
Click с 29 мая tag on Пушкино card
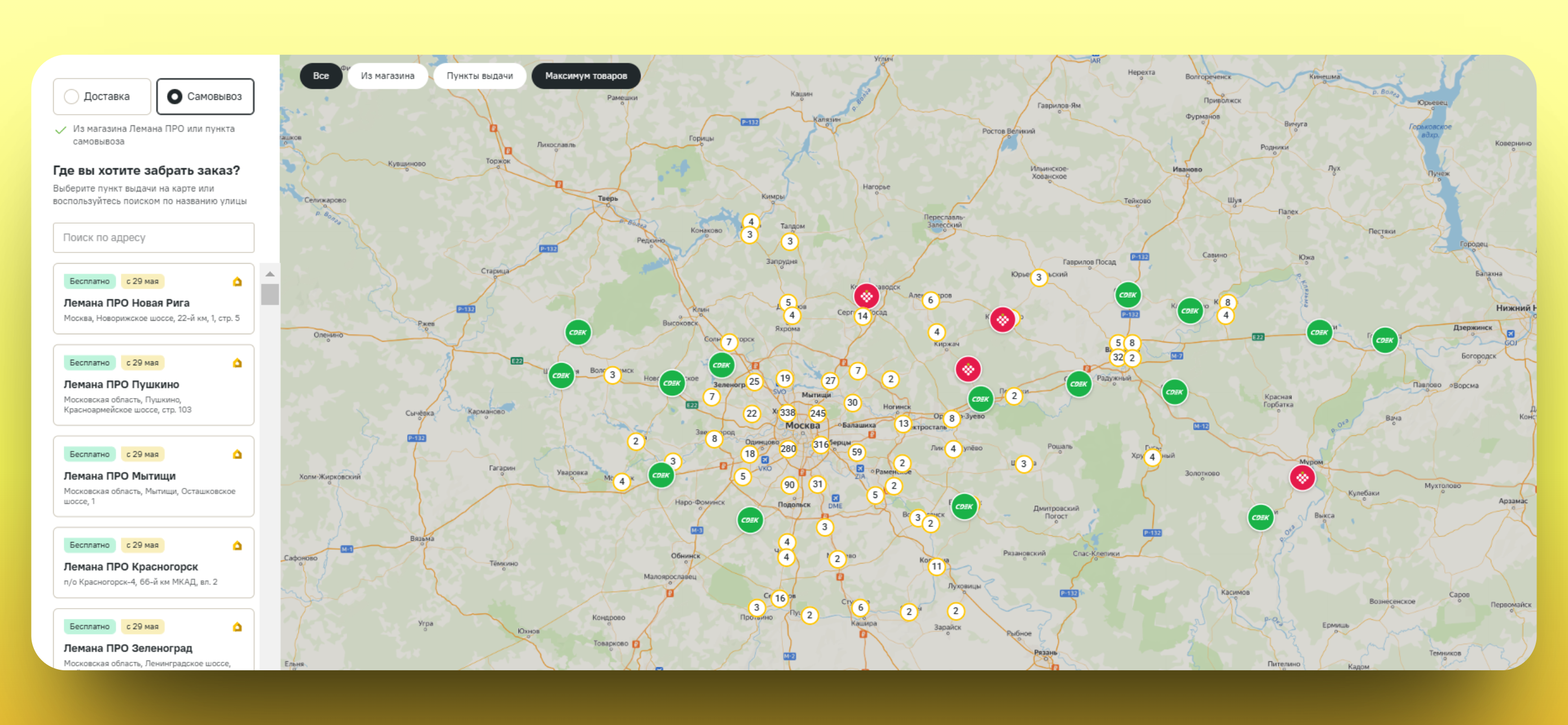coord(142,363)
